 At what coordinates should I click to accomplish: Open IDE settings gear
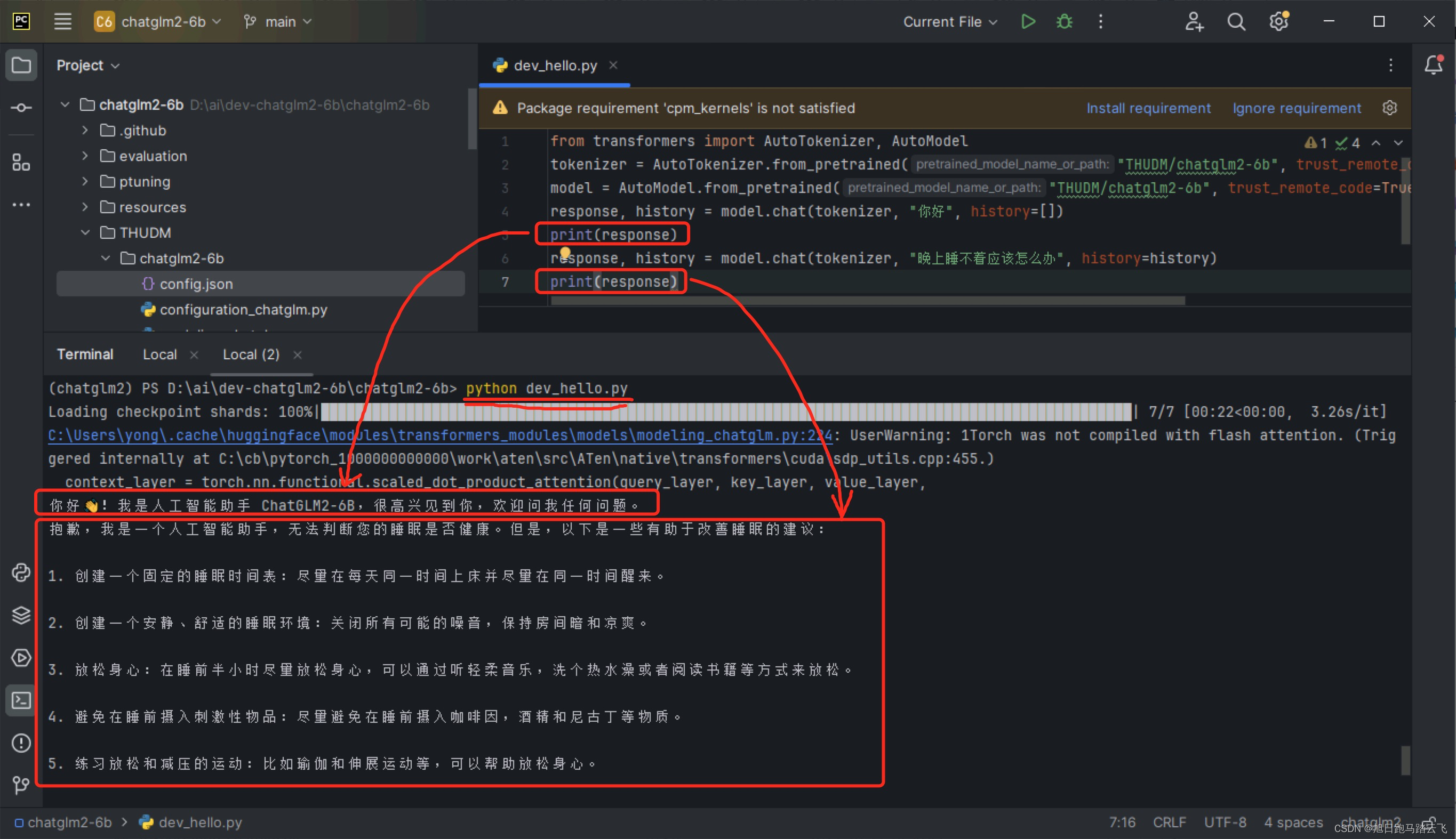coord(1278,22)
